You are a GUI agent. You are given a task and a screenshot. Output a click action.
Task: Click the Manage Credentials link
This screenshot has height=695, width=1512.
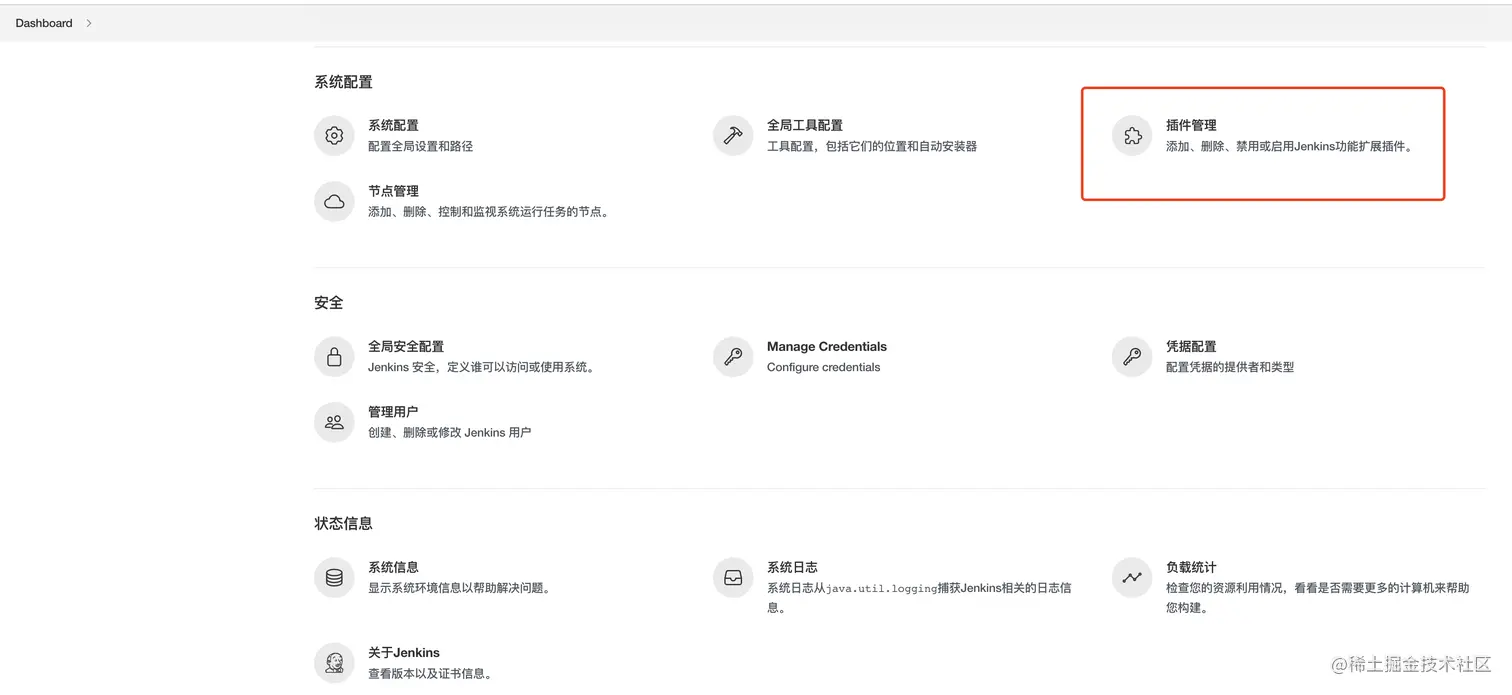pyautogui.click(x=826, y=346)
